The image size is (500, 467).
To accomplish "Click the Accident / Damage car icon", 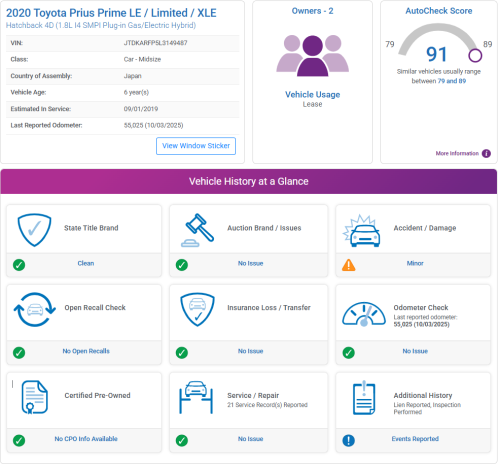I will coord(361,231).
